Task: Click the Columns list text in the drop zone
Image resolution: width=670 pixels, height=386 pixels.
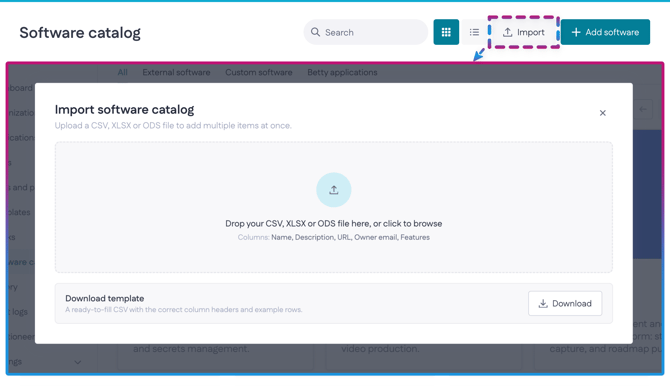Action: click(334, 237)
